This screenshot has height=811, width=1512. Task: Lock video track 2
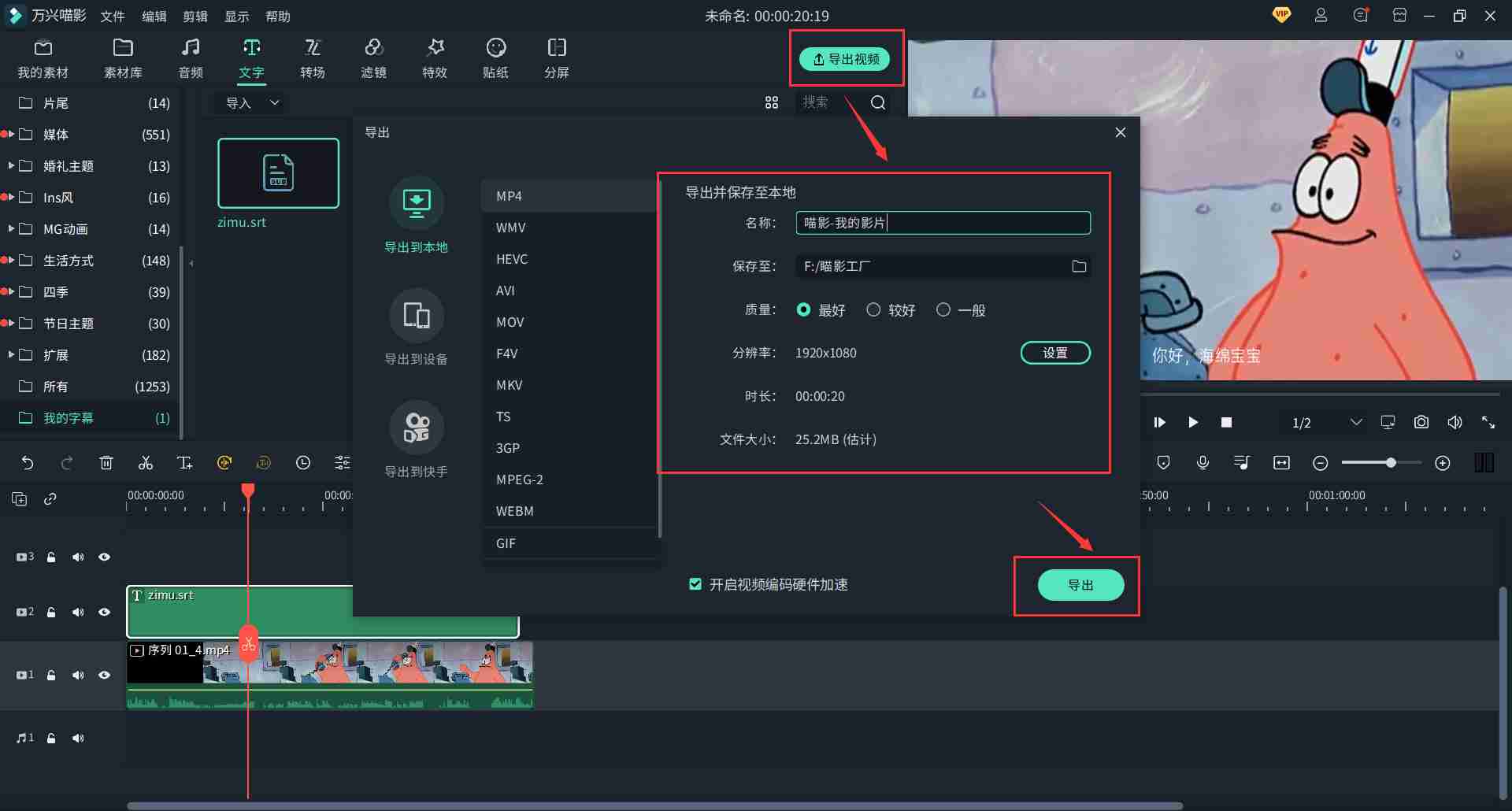(51, 612)
